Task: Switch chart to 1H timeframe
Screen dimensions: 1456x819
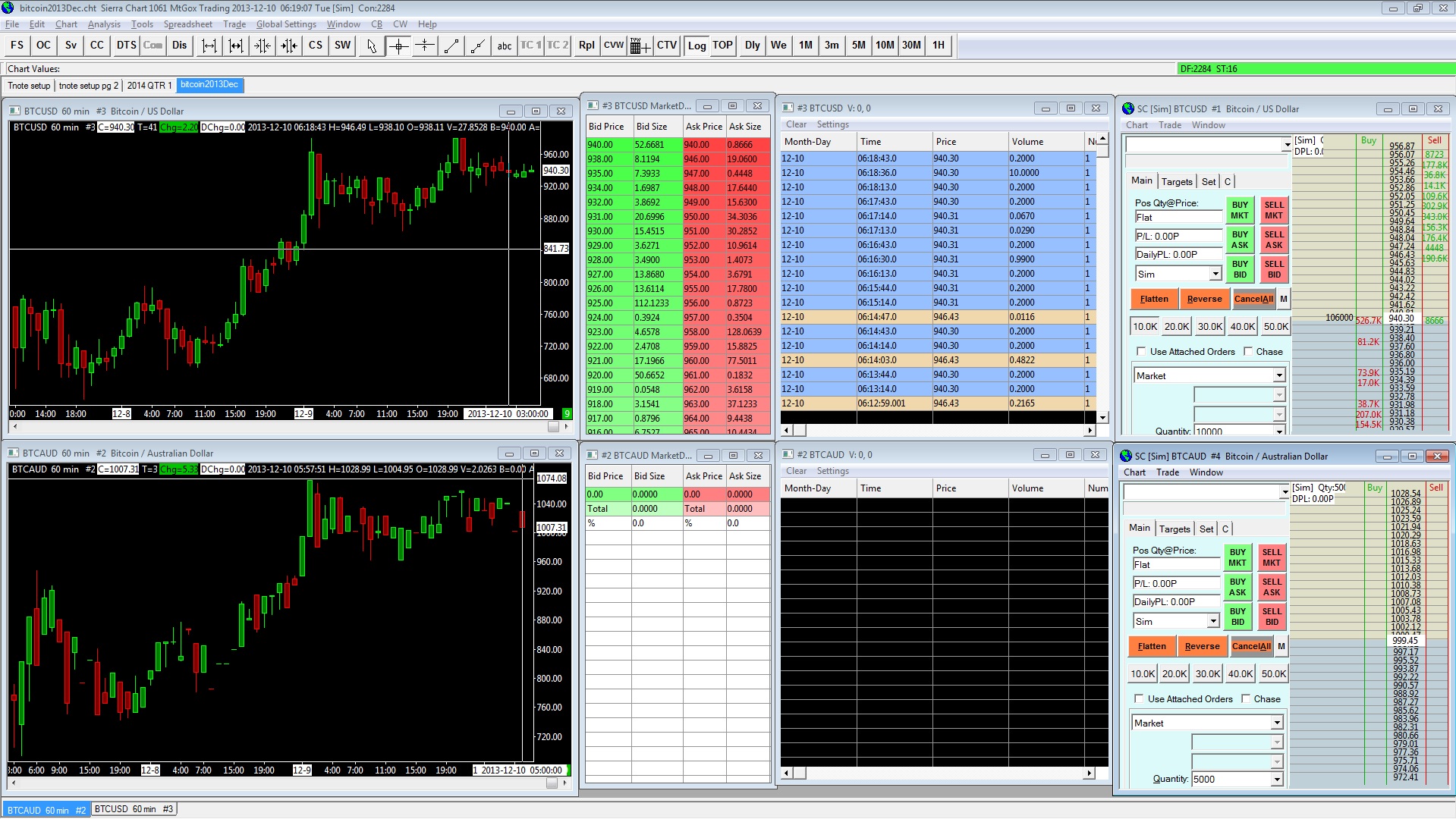Action: point(939,45)
